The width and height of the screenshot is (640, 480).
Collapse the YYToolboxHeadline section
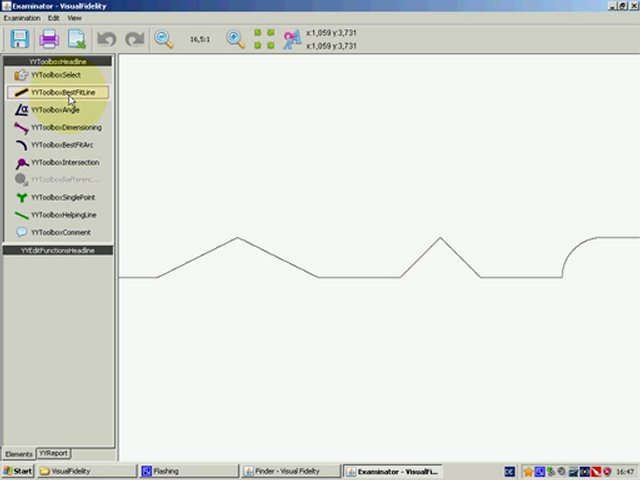(58, 62)
